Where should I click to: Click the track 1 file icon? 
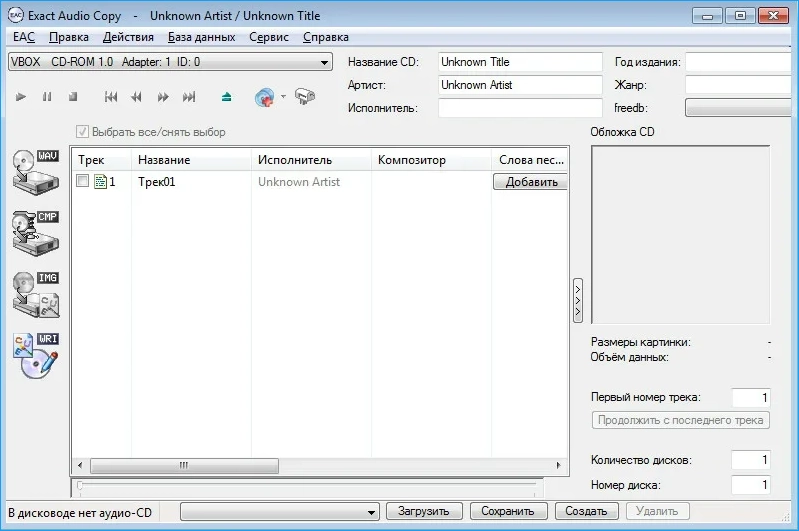100,181
